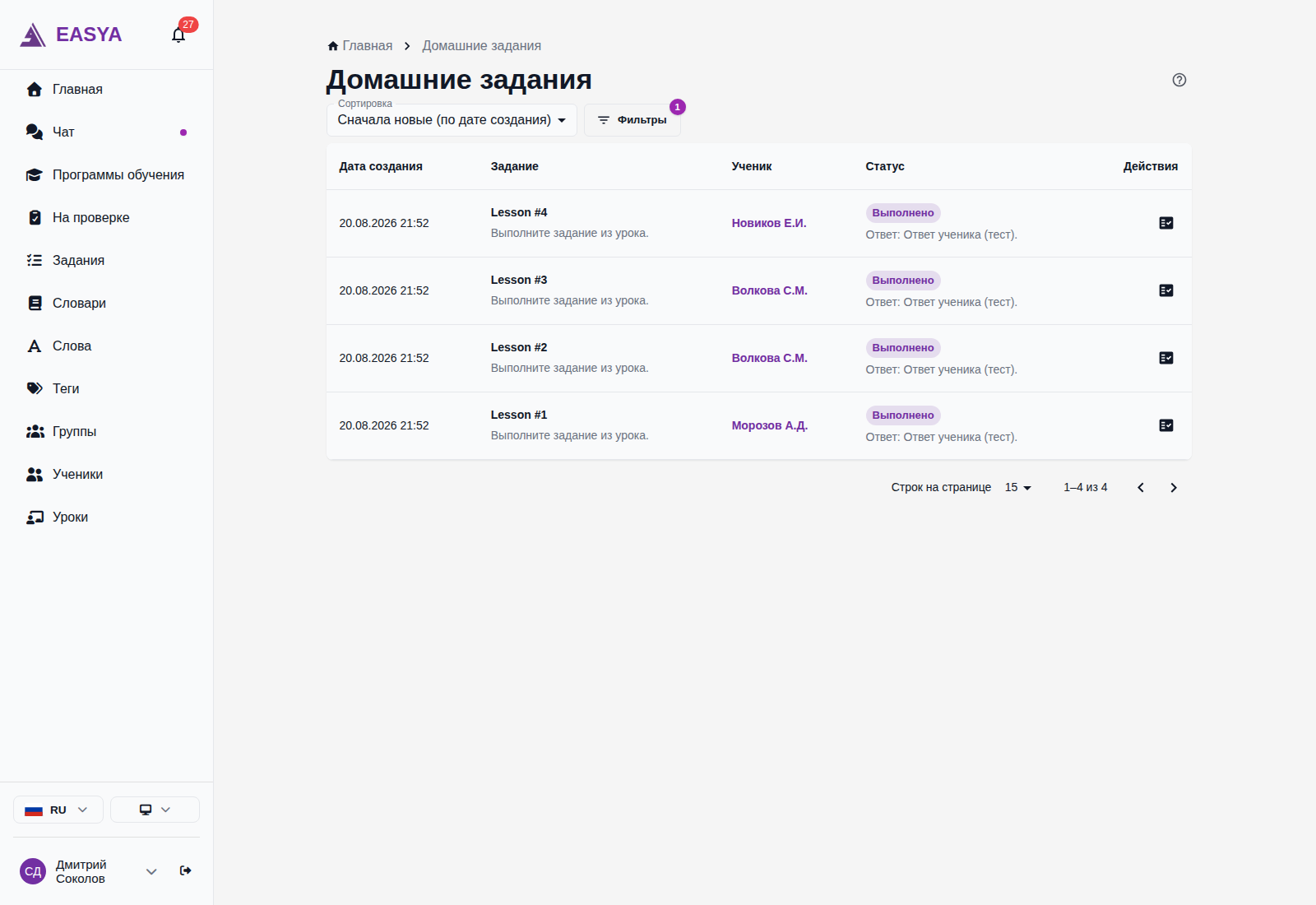Screen dimensions: 1316x905
Task: Open the review action icon for Lesson #3
Action: tap(1165, 290)
